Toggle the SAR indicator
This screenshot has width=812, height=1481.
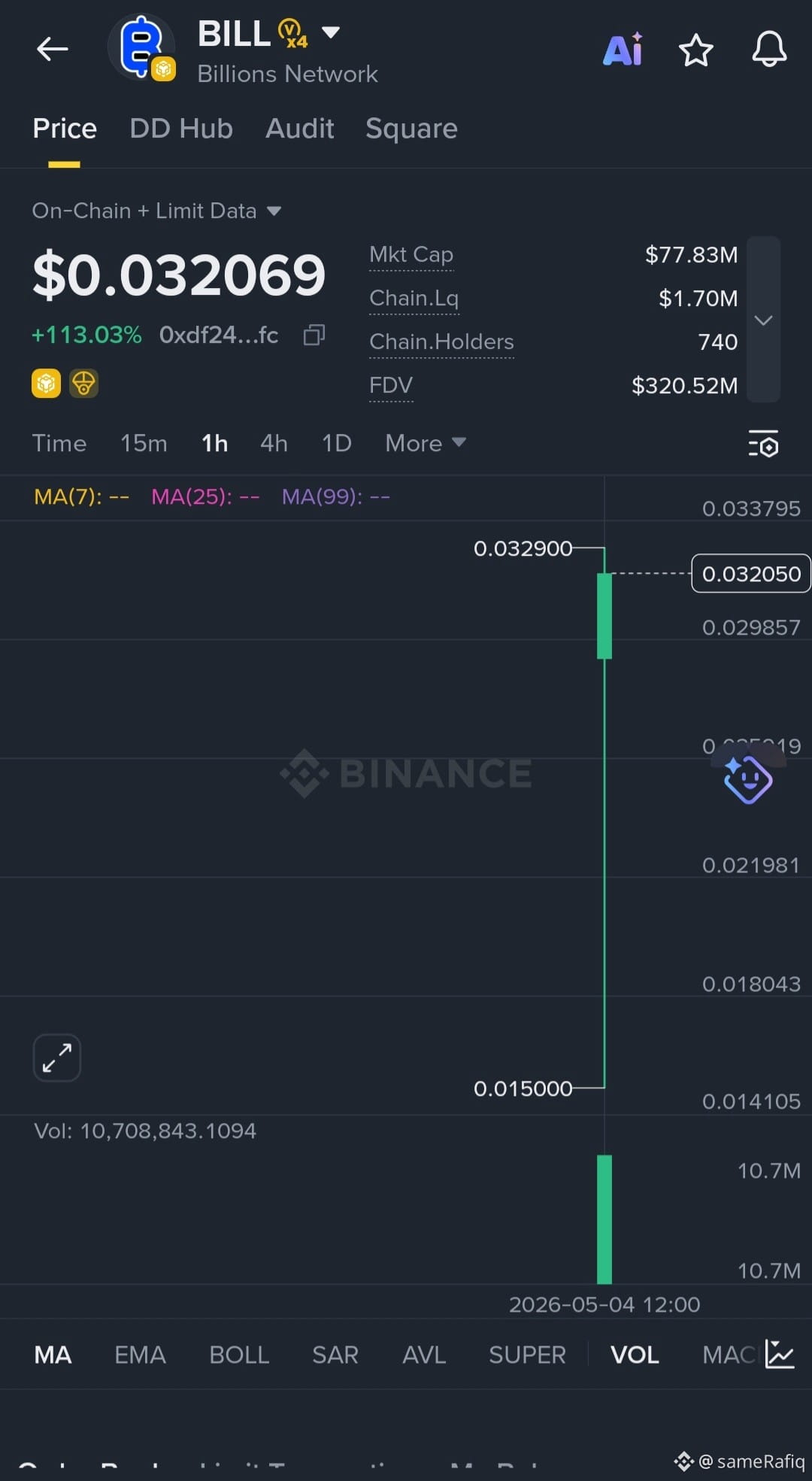335,1355
